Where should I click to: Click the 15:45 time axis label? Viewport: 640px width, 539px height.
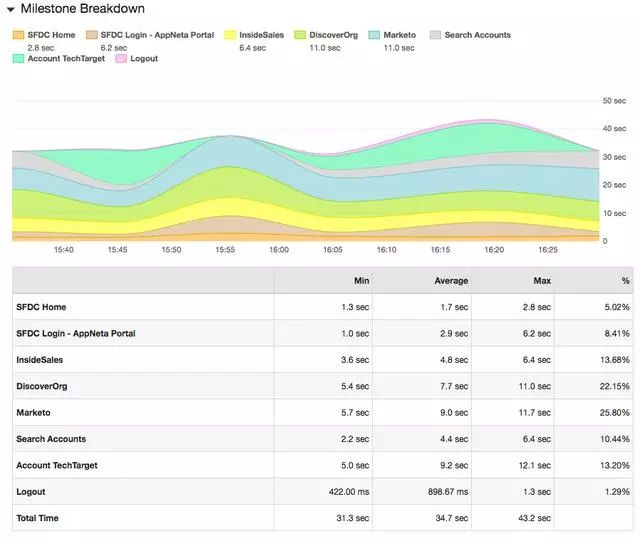tap(118, 250)
